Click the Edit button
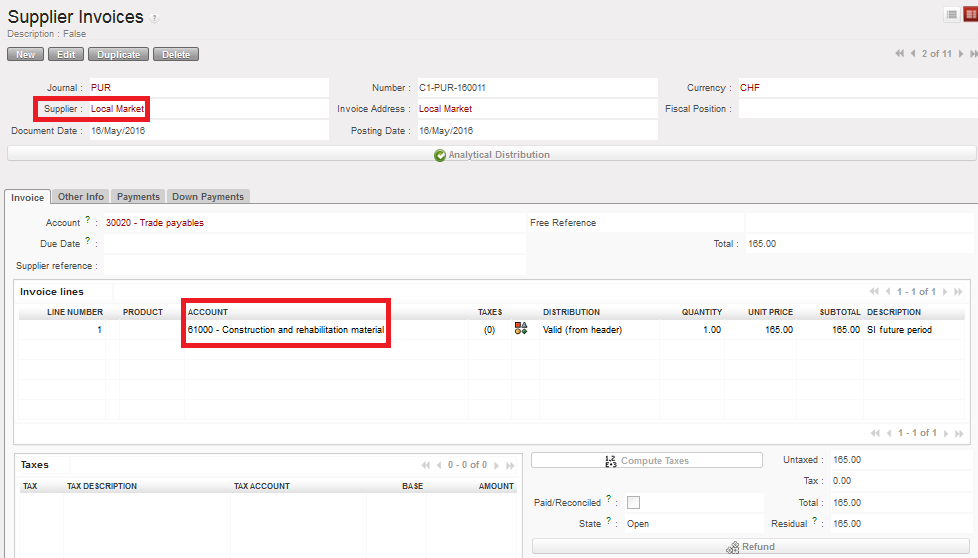Image resolution: width=978 pixels, height=558 pixels. pos(66,54)
